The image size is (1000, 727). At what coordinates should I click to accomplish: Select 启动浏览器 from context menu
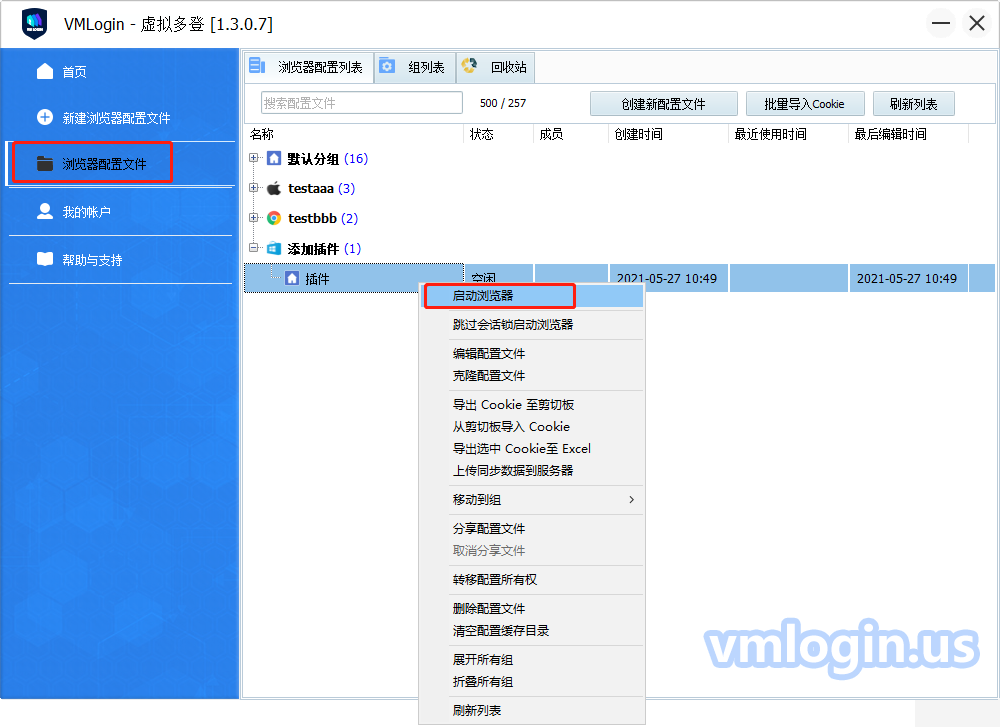coord(483,296)
